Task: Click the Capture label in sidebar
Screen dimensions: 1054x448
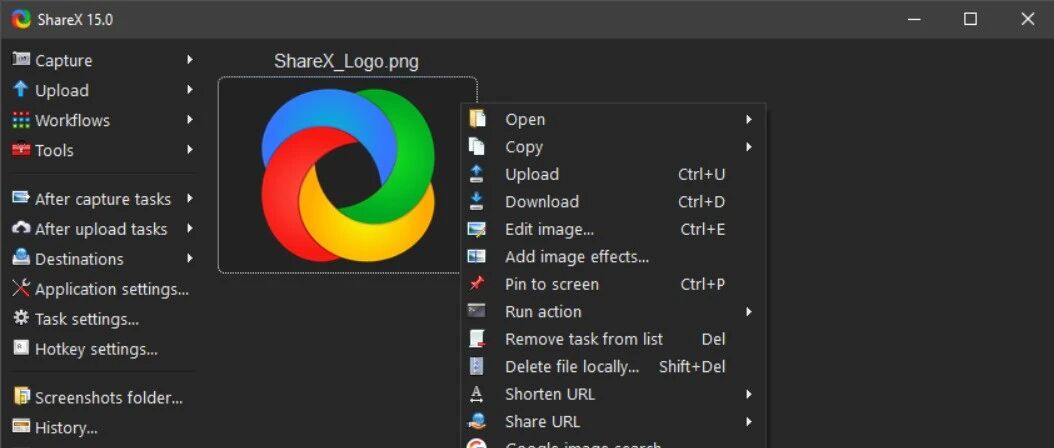Action: coord(64,61)
